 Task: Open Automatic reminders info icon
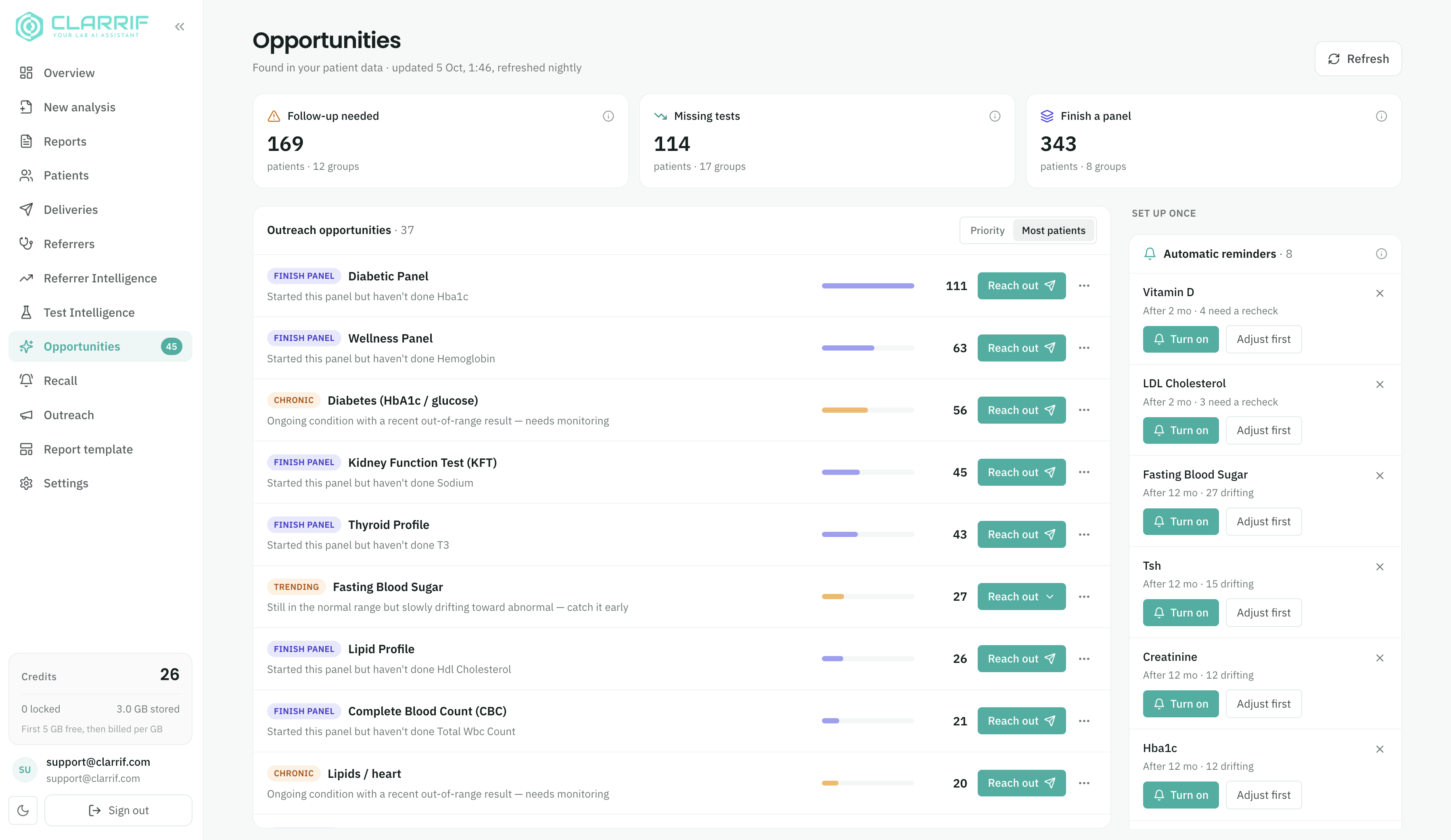click(1381, 254)
